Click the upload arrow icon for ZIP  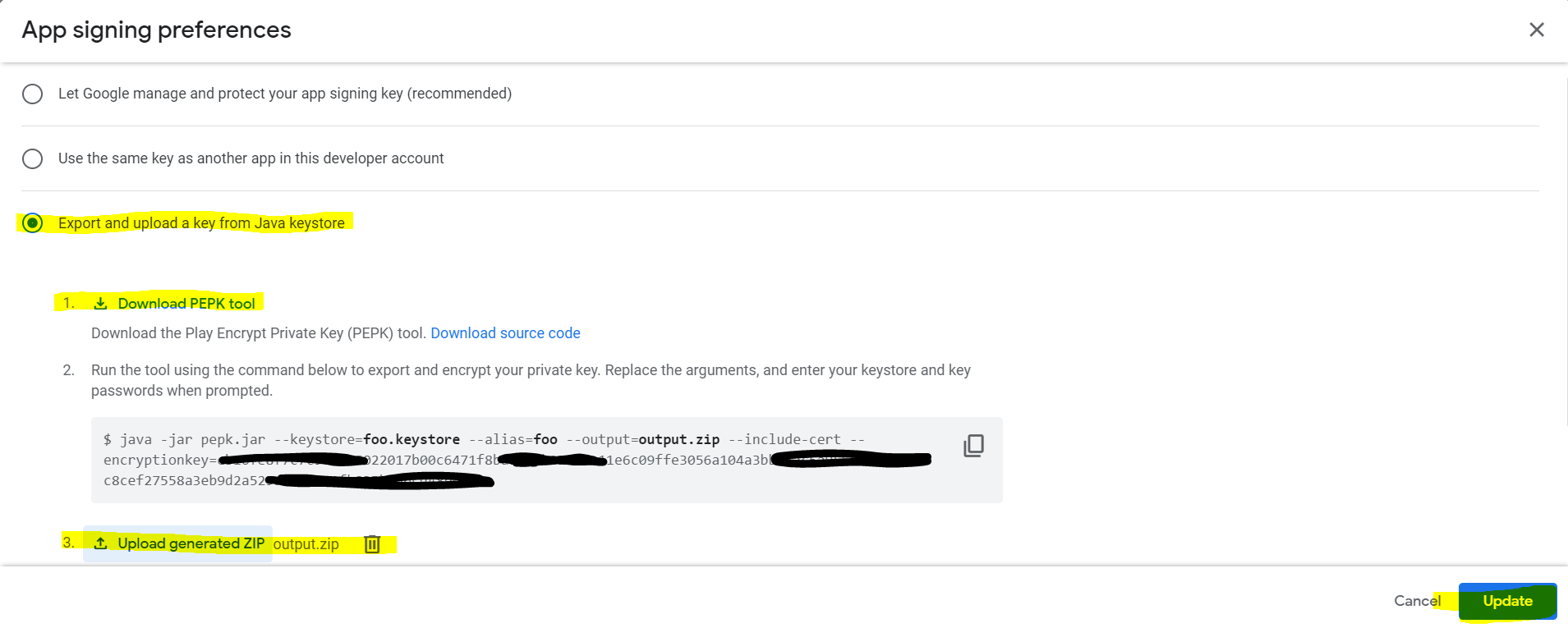[100, 543]
